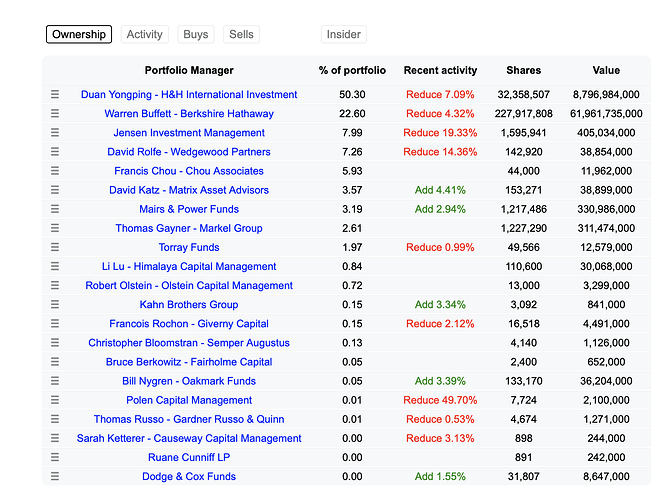The image size is (665, 500).
Task: Switch to the Sells tab
Action: tap(241, 34)
